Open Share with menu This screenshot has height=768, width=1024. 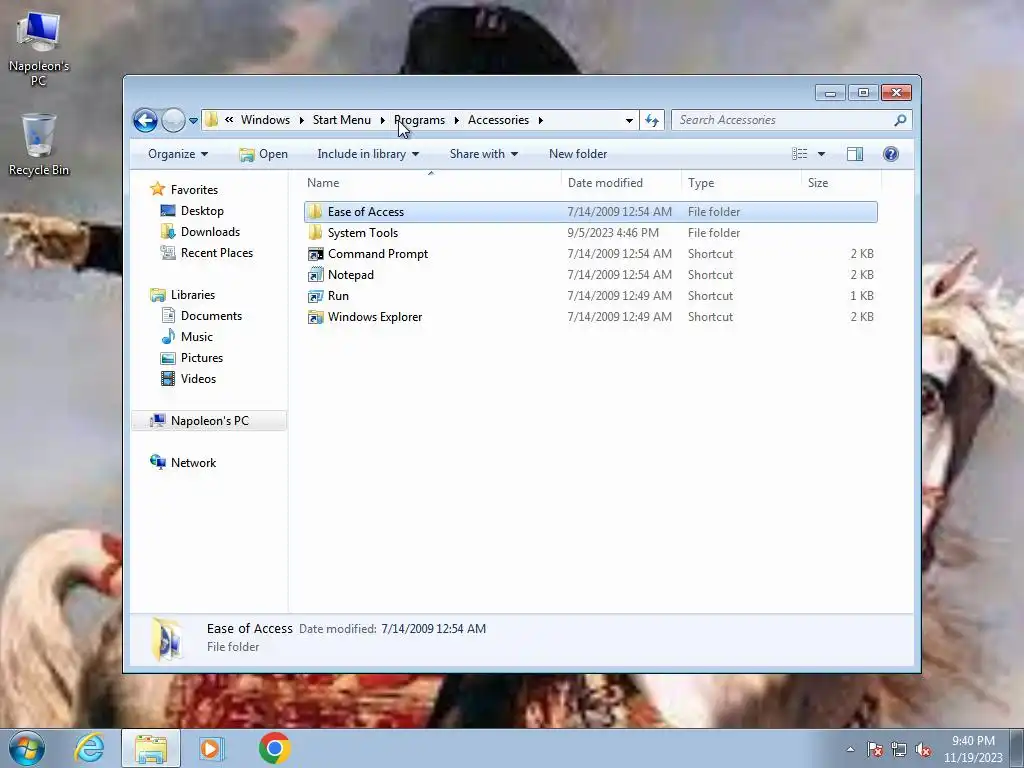[x=483, y=154]
